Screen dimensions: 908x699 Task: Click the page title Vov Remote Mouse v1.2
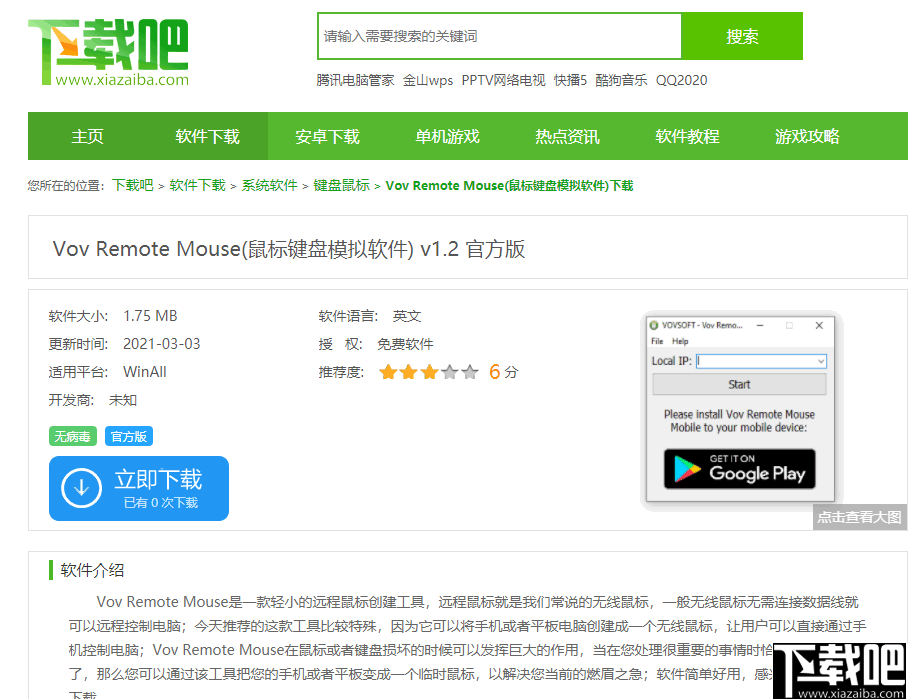(x=288, y=249)
